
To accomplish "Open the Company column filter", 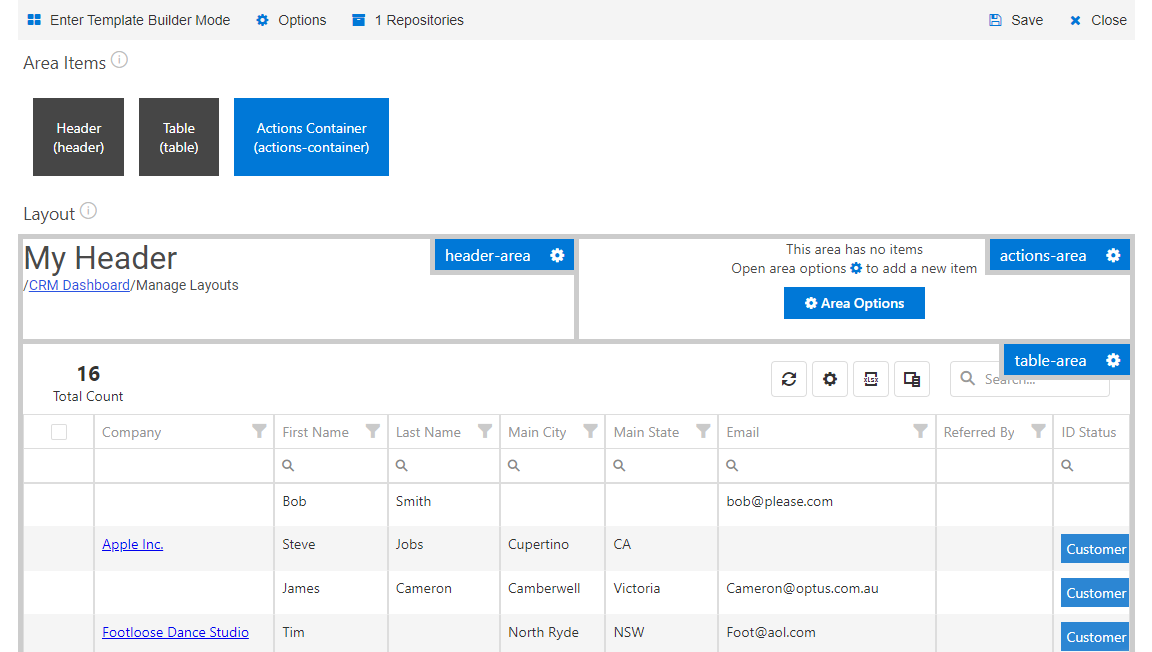I will [259, 431].
